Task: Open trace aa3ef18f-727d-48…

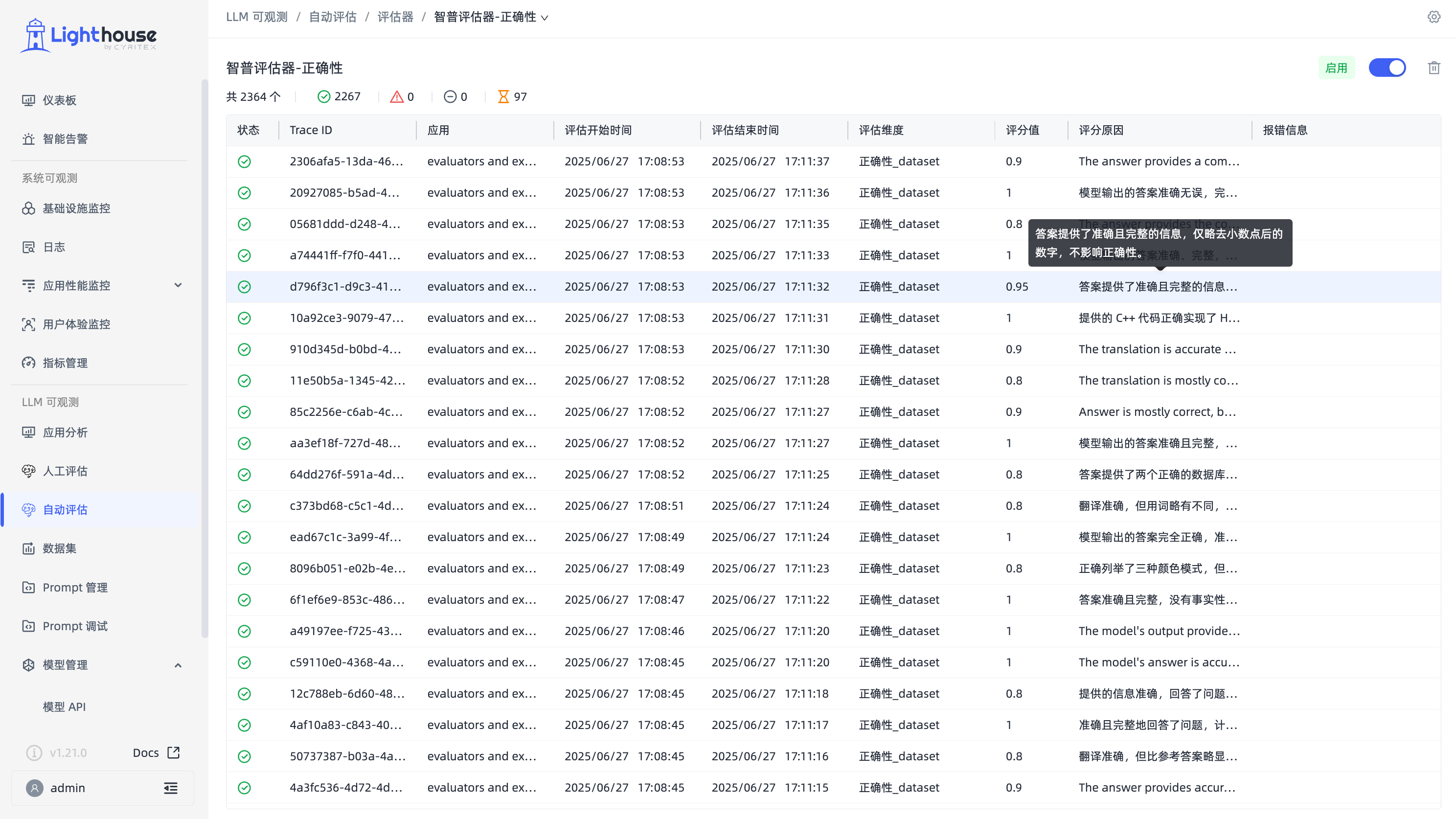Action: click(345, 443)
